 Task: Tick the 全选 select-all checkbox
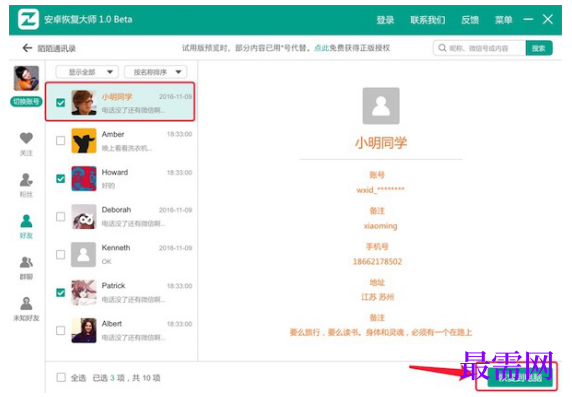point(61,377)
